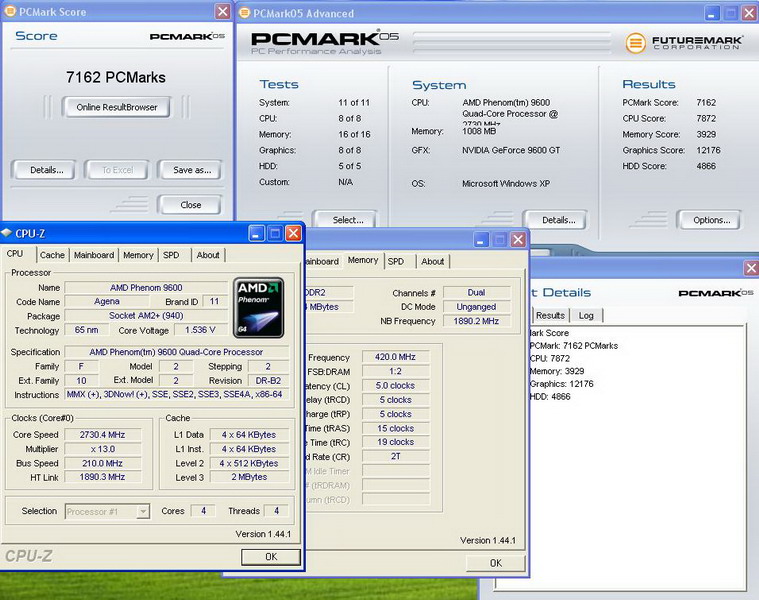Open the Memory tab in front CPU-Z
The height and width of the screenshot is (600, 759).
138,255
